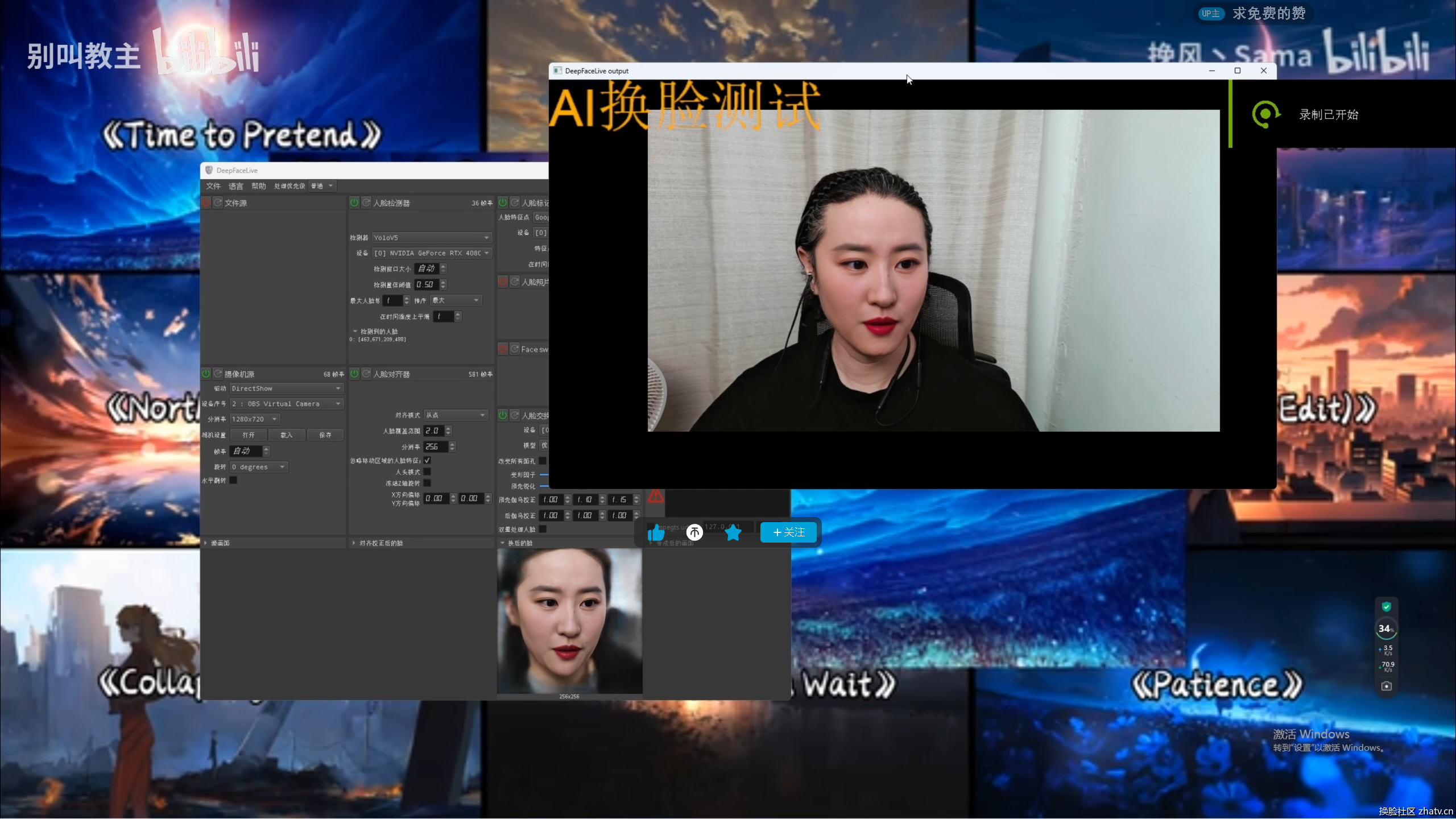Toggle power button of 人脸检测器 module

(x=354, y=202)
